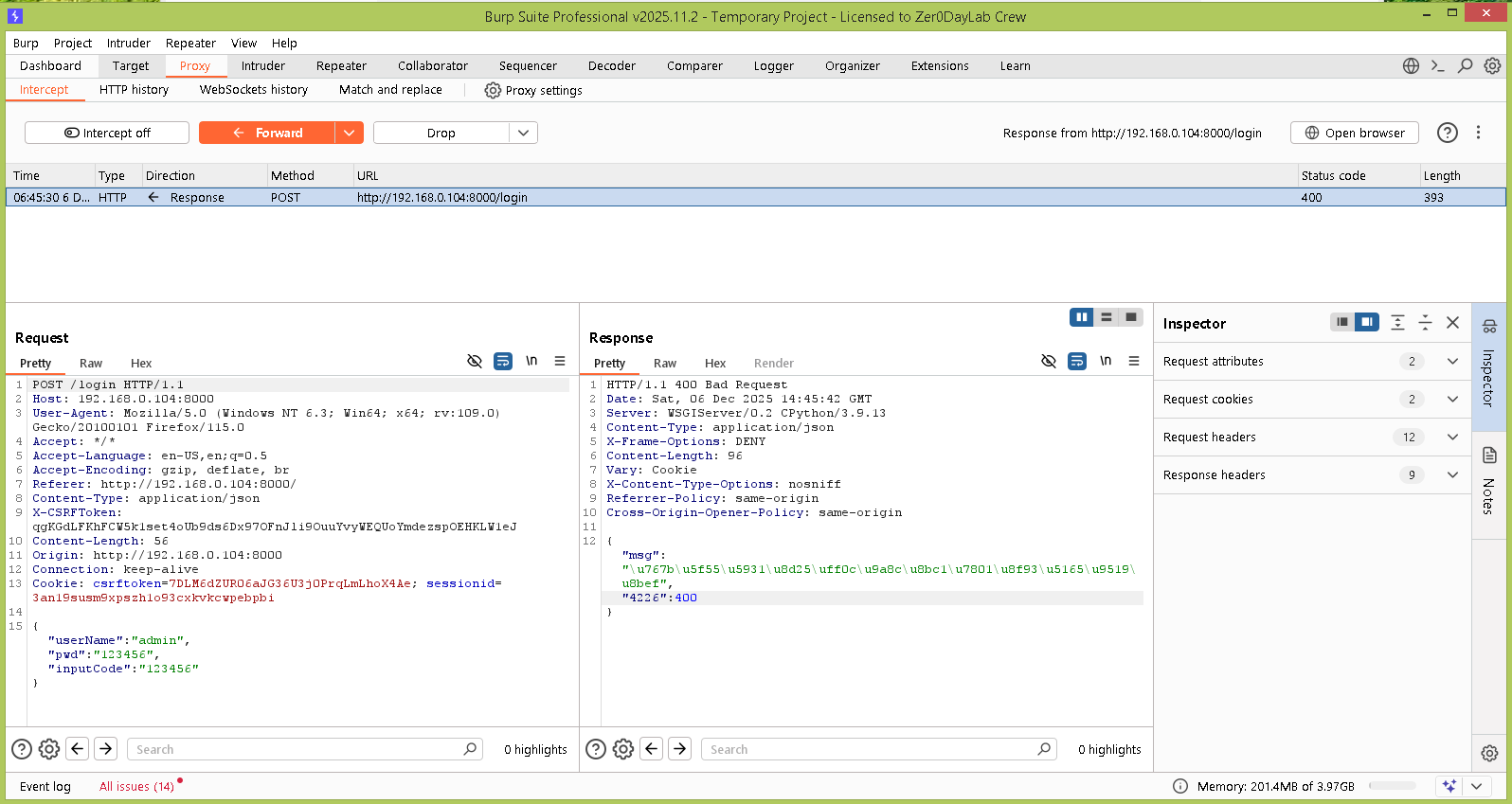This screenshot has height=804, width=1512.
Task: Click Open browser button
Action: tap(1355, 133)
